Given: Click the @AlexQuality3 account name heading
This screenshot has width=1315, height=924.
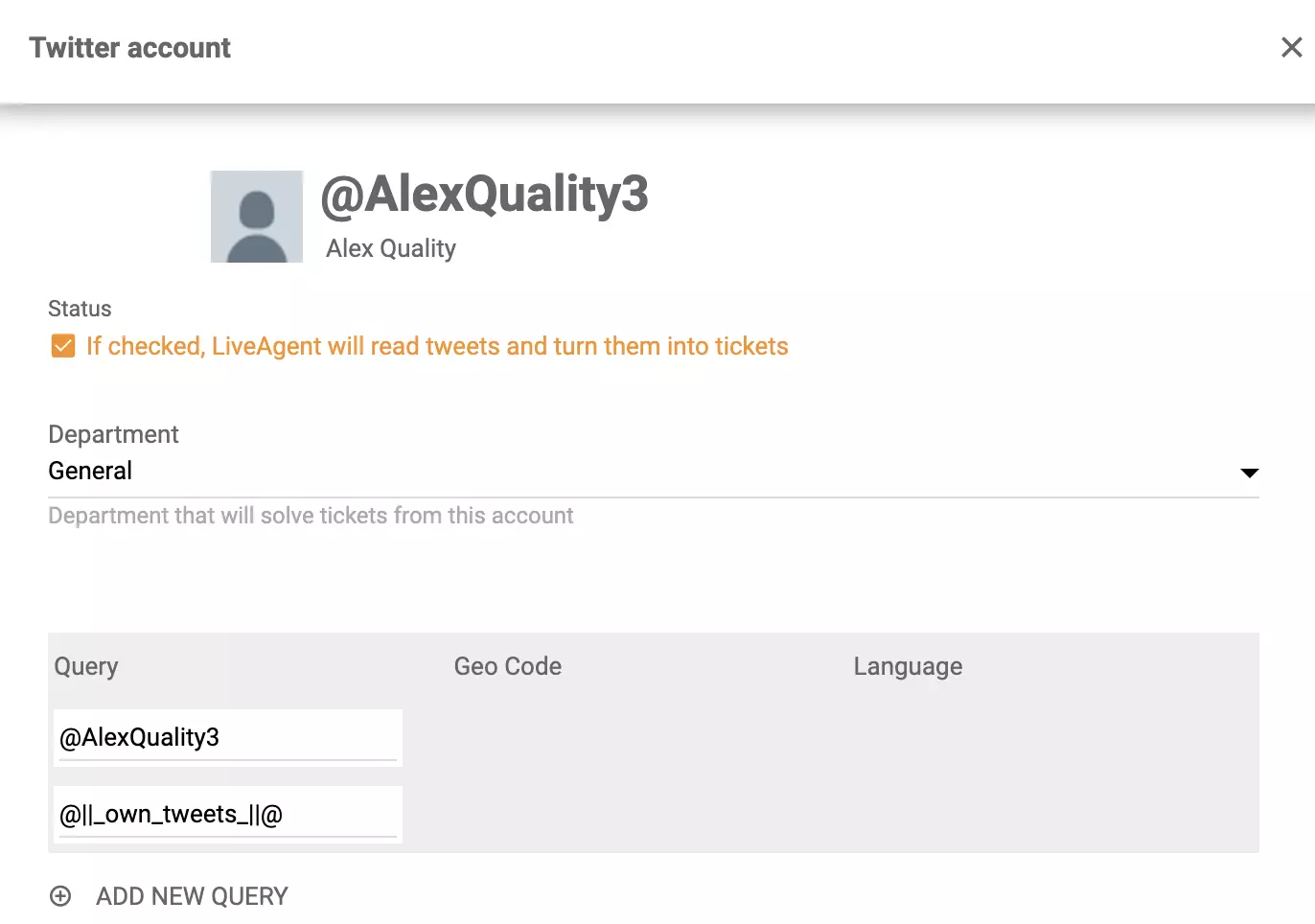Looking at the screenshot, I should 485,195.
